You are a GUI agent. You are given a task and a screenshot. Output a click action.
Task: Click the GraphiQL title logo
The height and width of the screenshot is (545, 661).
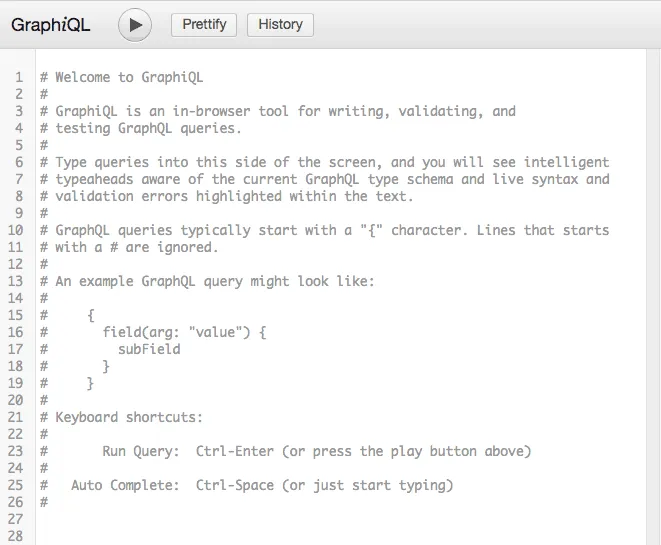point(51,25)
